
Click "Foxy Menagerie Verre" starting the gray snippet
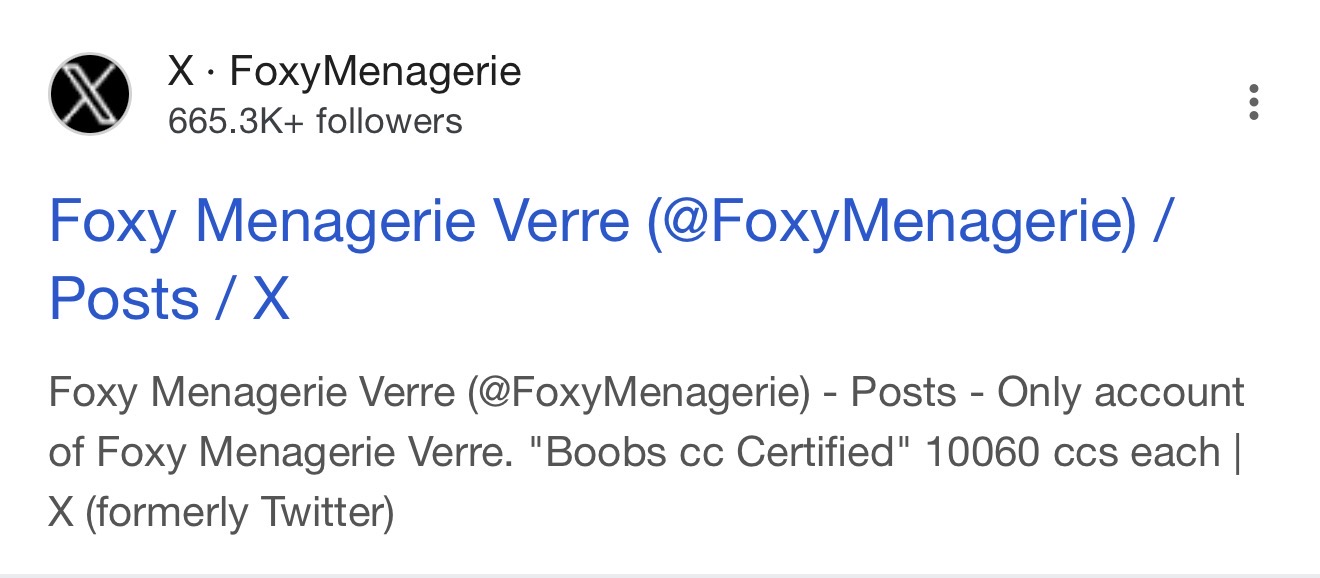click(x=251, y=393)
